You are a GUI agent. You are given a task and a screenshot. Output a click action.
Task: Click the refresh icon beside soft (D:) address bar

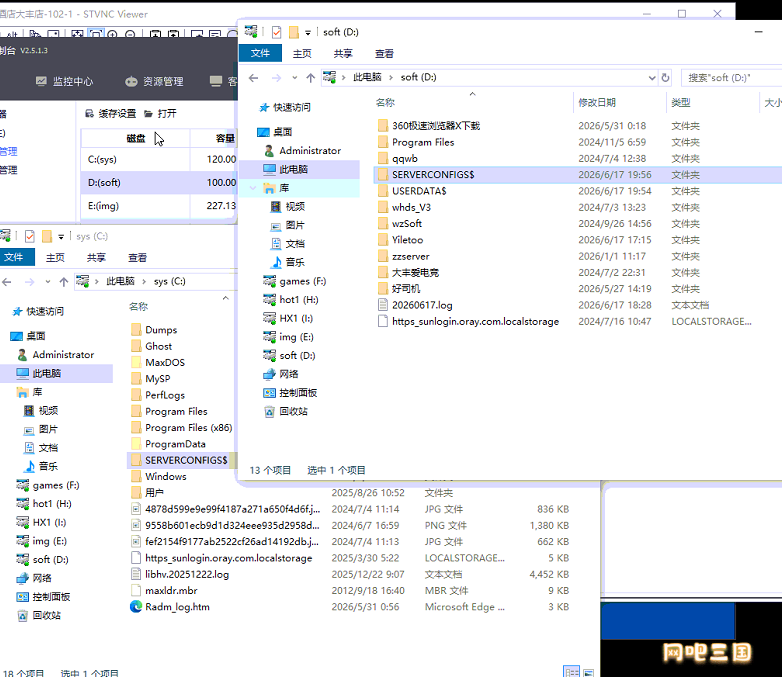(665, 78)
